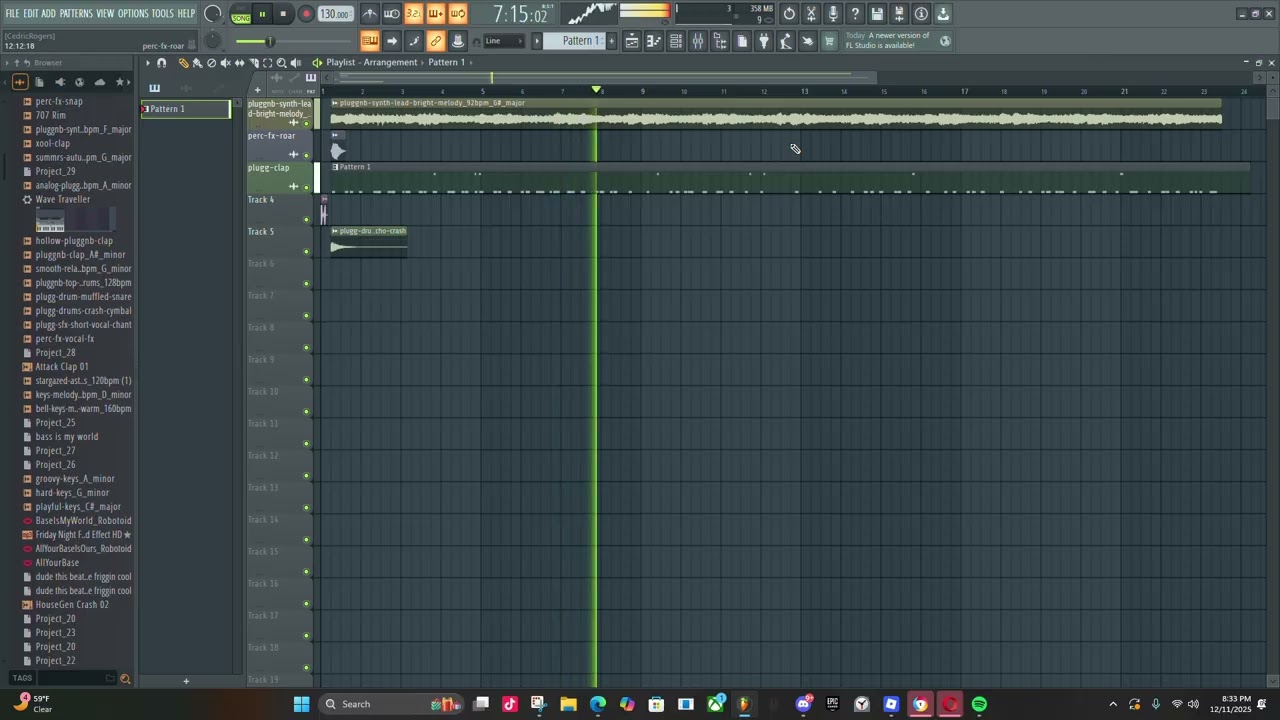The image size is (1280, 720).
Task: Select the playlist Select tool
Action: pyautogui.click(x=267, y=63)
